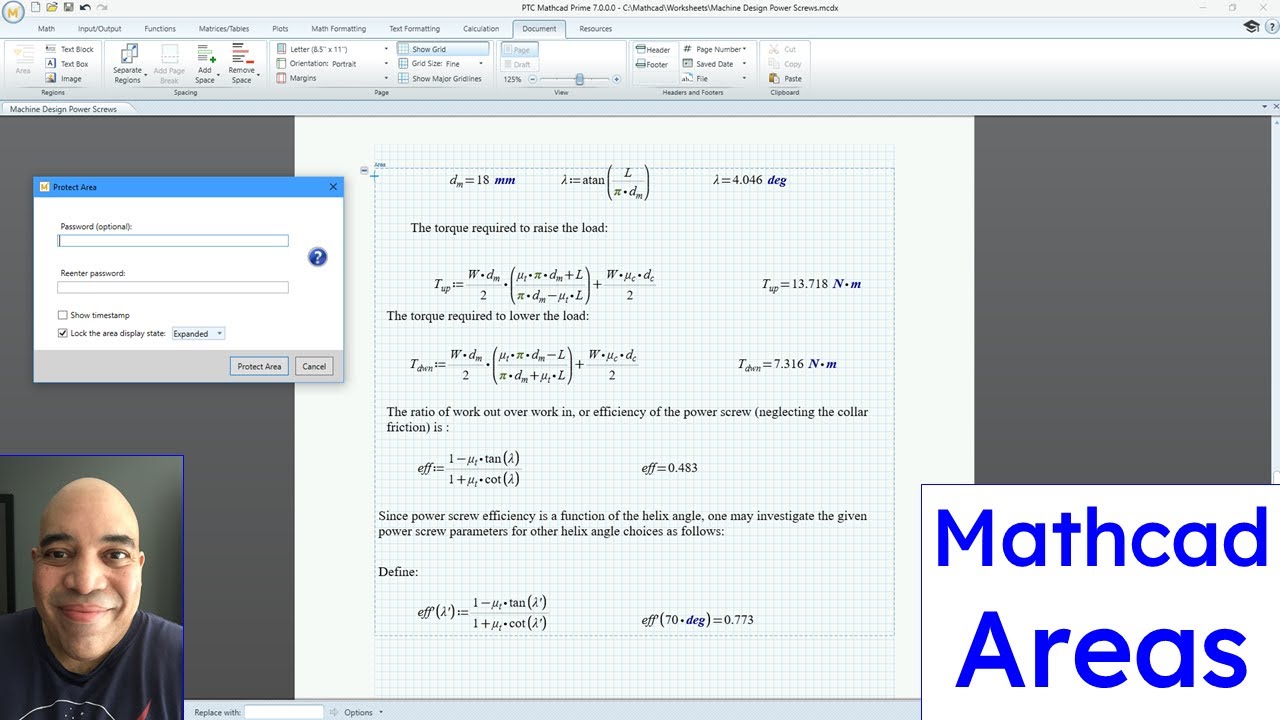Click the Password (optional) input field
This screenshot has width=1280, height=720.
click(x=173, y=240)
